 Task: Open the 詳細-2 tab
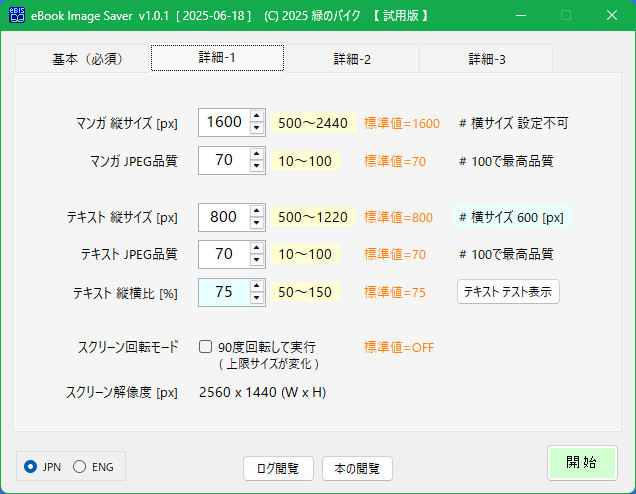pyautogui.click(x=352, y=59)
